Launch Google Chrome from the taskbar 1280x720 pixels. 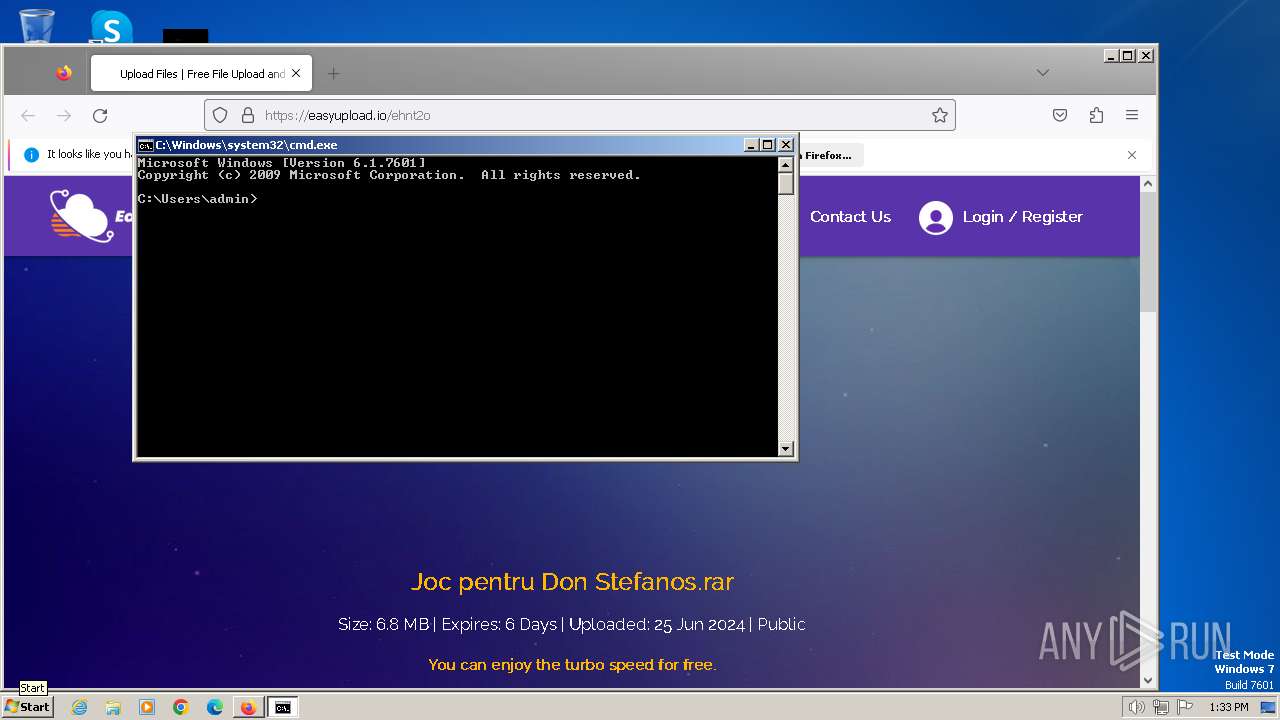181,707
